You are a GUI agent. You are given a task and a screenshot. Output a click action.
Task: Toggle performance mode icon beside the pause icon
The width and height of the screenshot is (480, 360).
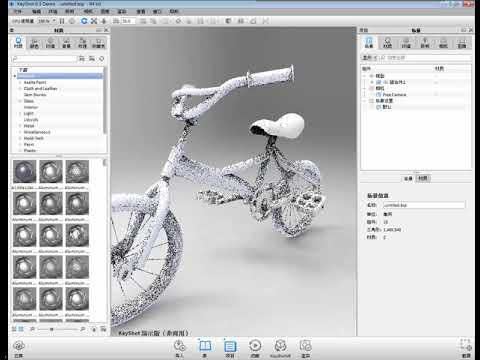point(72,21)
